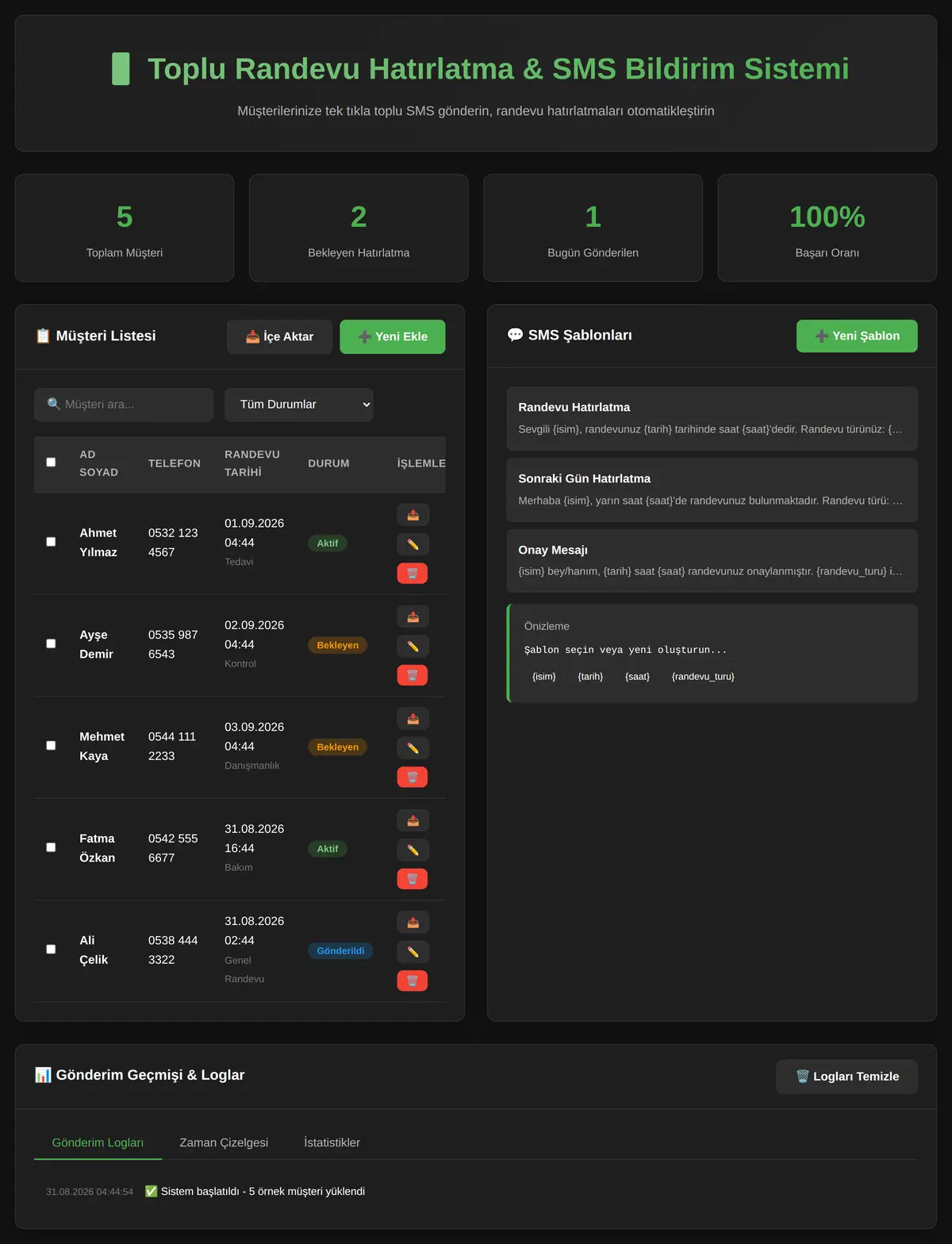Delete Ahmet Yılmaz from the list
The width and height of the screenshot is (952, 1244).
point(413,574)
